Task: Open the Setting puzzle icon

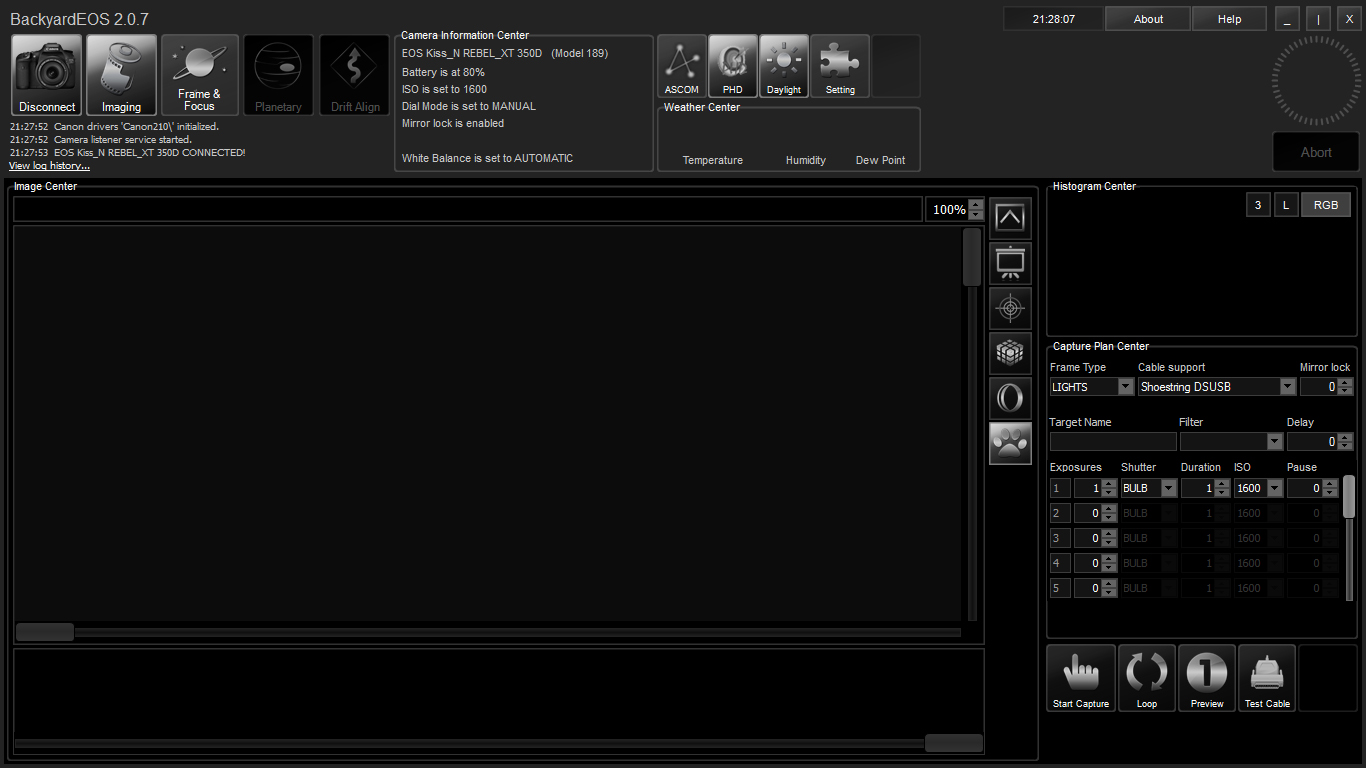Action: pyautogui.click(x=840, y=66)
